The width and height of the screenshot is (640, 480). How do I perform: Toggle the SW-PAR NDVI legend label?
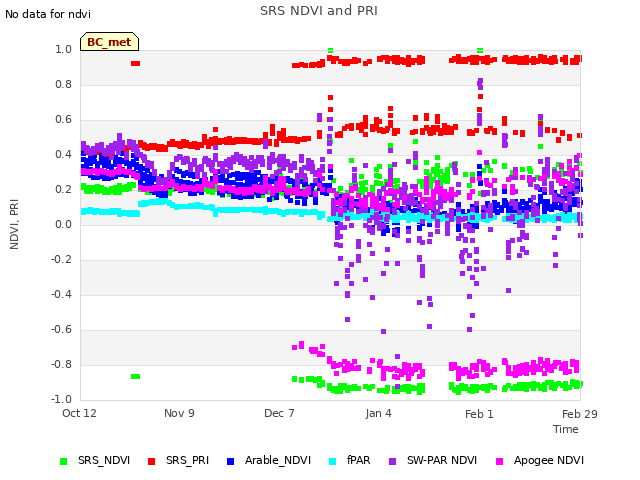click(442, 460)
